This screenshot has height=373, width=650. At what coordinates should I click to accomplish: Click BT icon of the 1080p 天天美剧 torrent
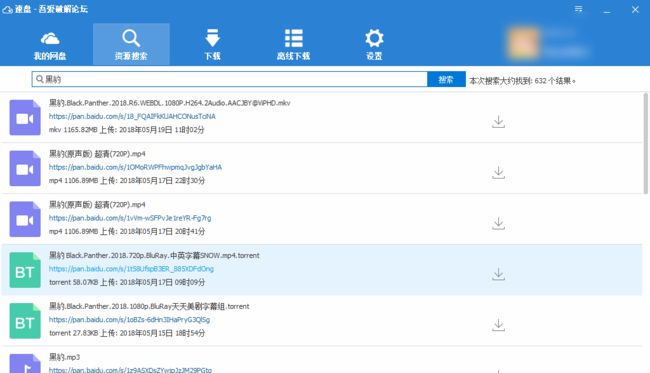click(25, 321)
